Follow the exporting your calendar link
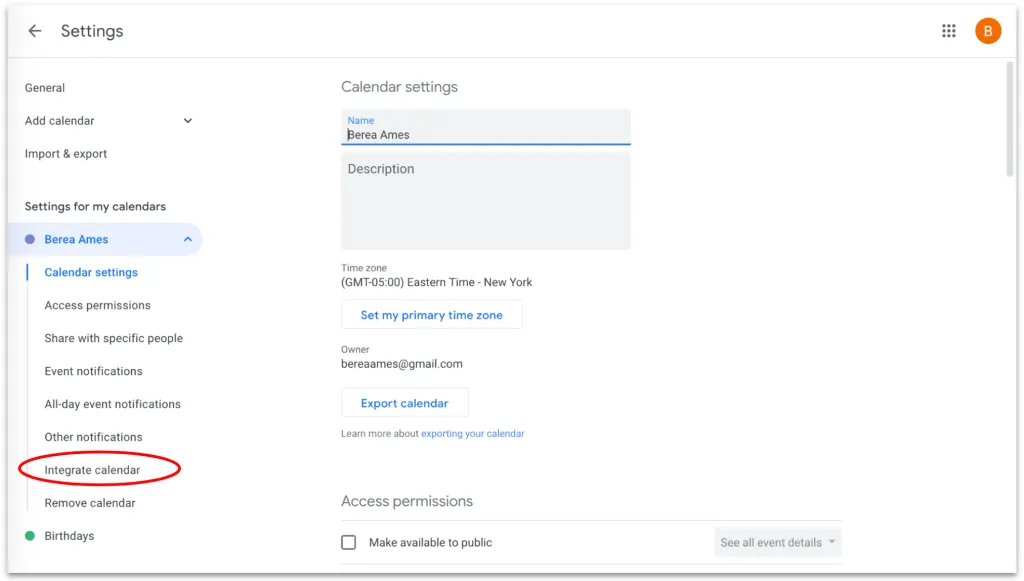 point(472,433)
